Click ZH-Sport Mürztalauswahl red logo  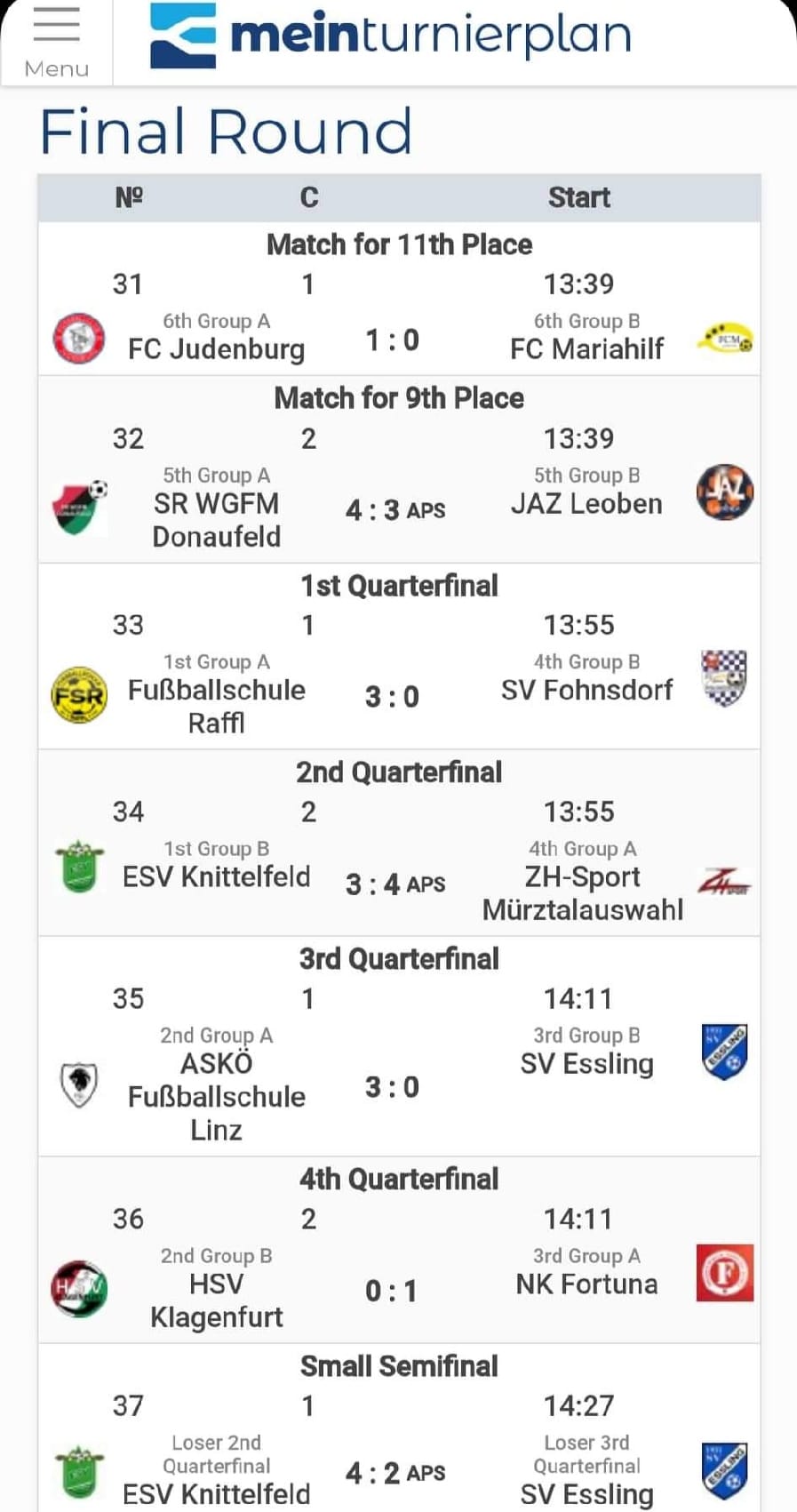coord(725,881)
